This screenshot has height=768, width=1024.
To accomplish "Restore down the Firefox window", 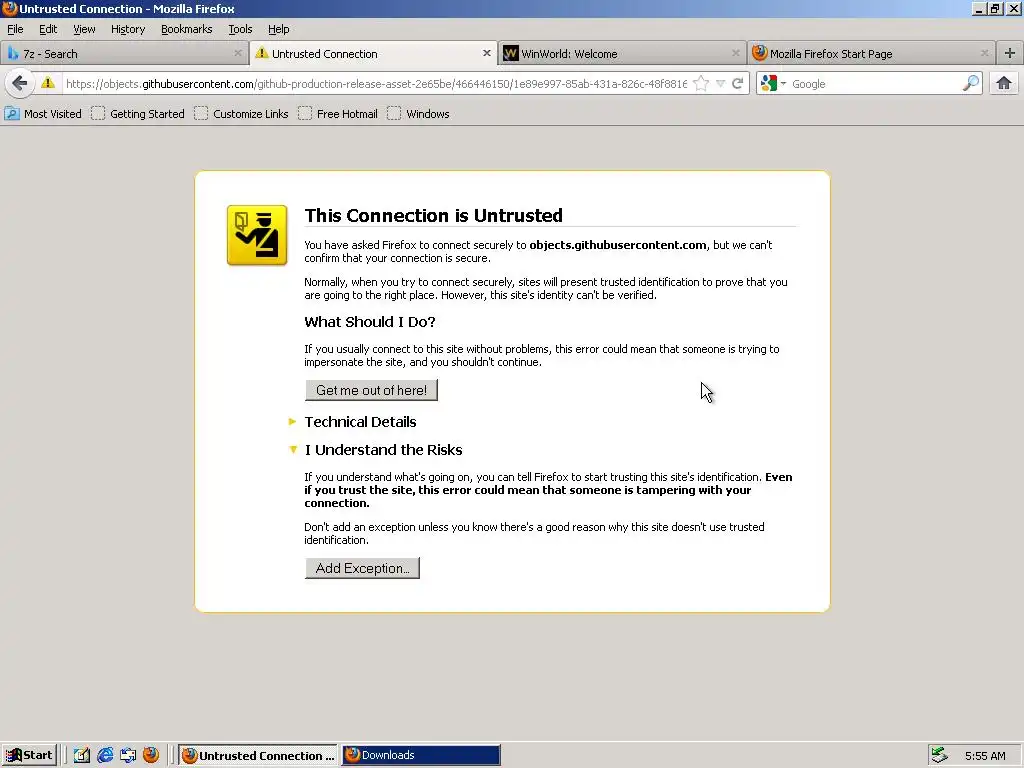I will coord(995,8).
